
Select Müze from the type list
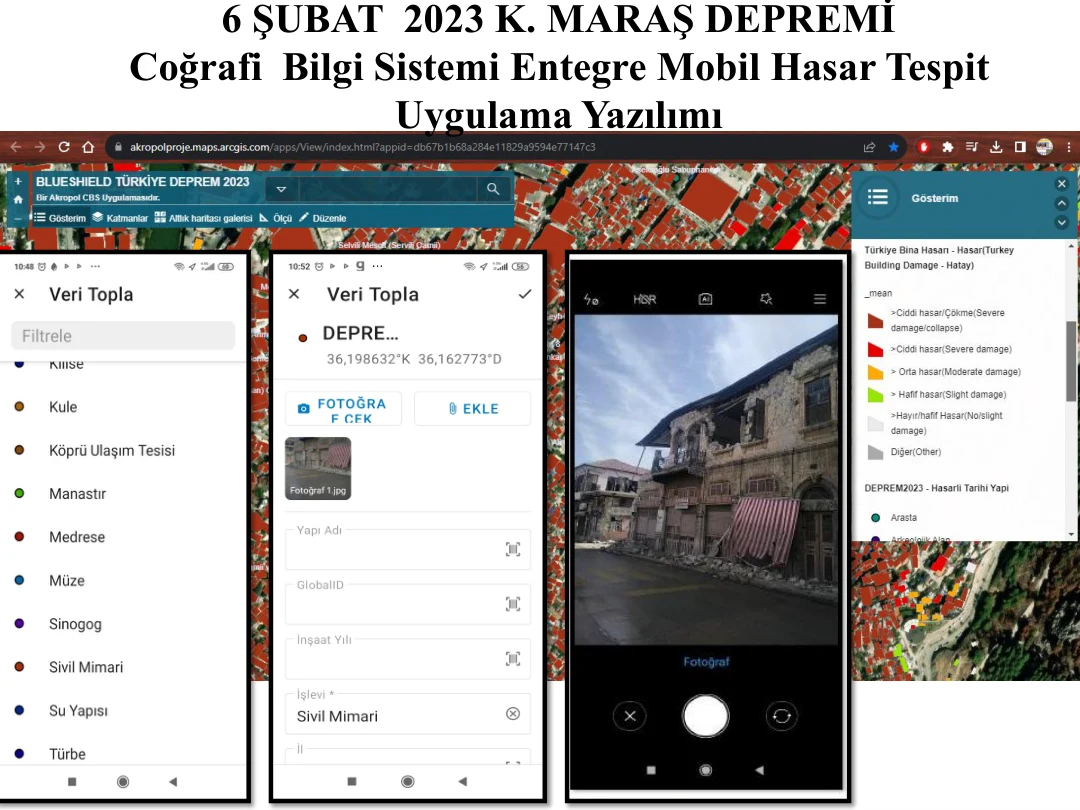pos(66,581)
